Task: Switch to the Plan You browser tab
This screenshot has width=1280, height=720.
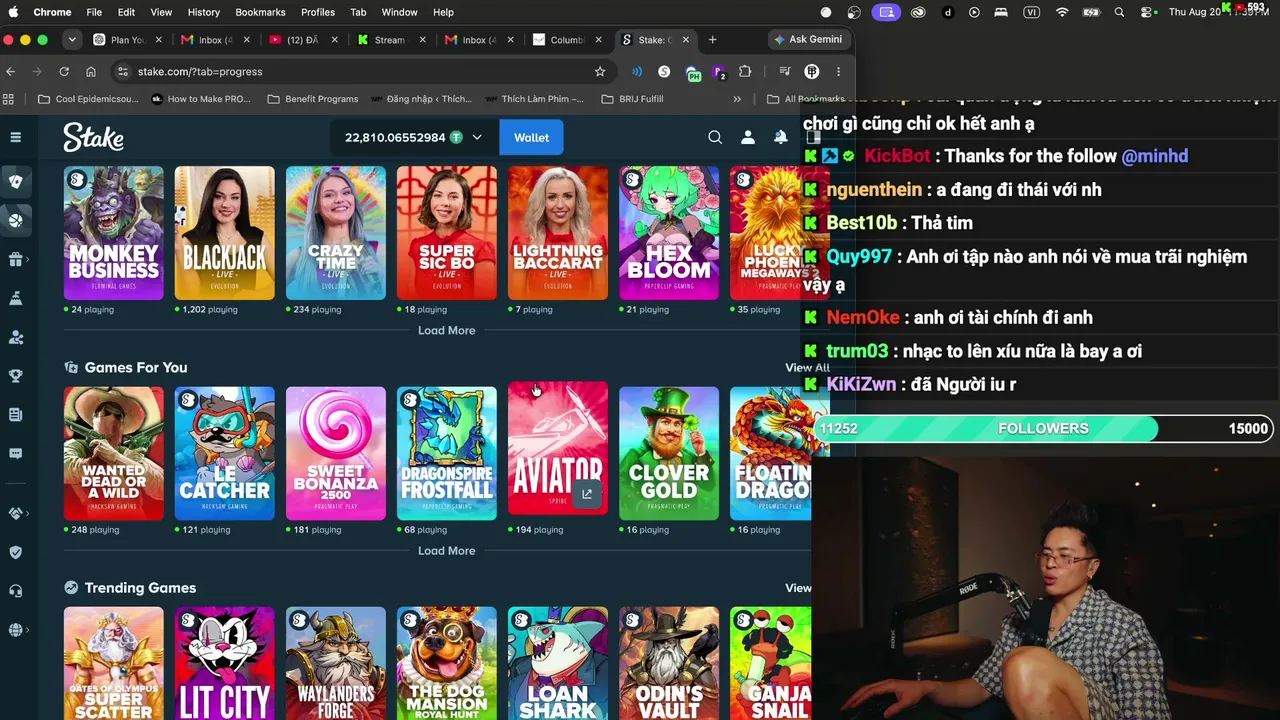Action: [x=127, y=40]
